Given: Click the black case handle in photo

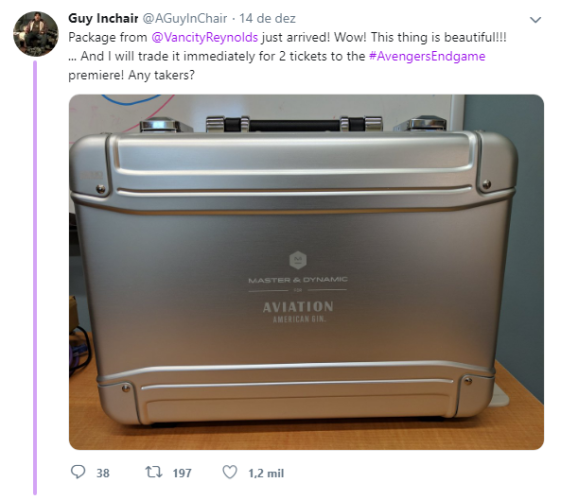Looking at the screenshot, I should point(294,124).
